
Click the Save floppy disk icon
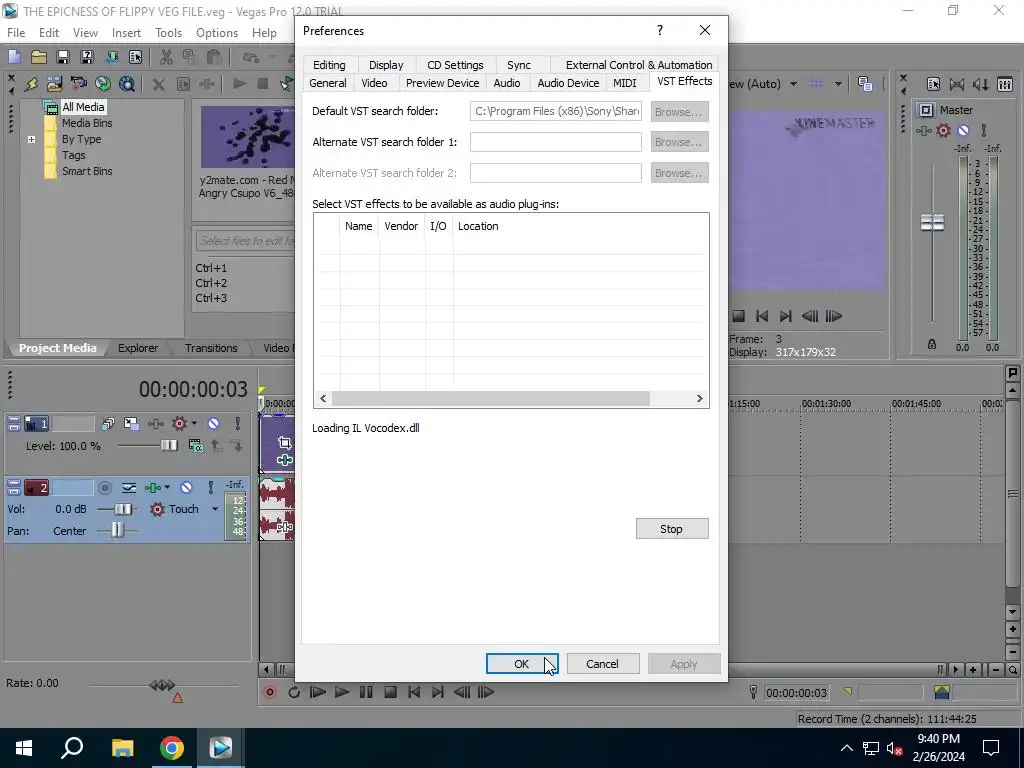coord(63,57)
